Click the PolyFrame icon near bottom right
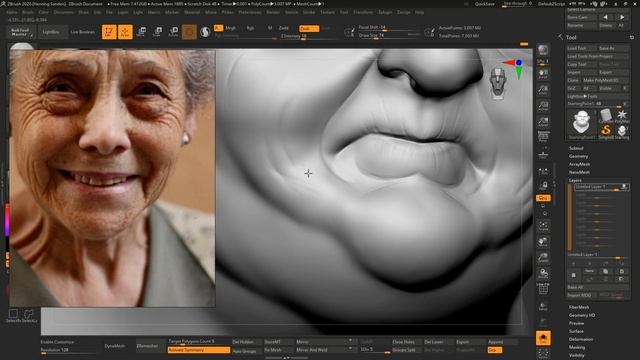 (543, 289)
